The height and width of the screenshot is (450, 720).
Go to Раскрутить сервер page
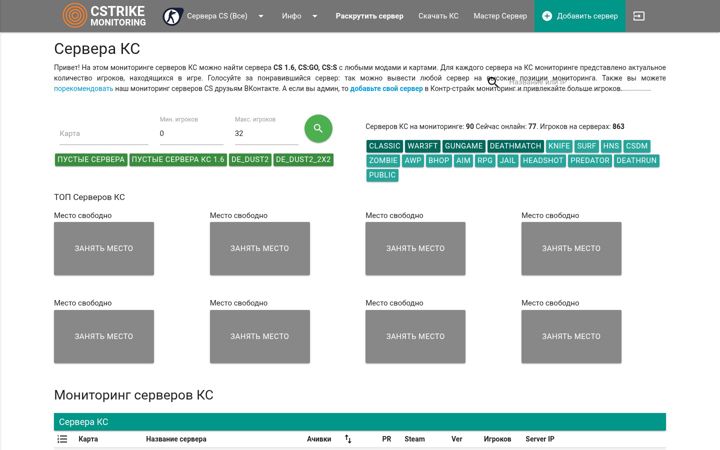click(369, 16)
